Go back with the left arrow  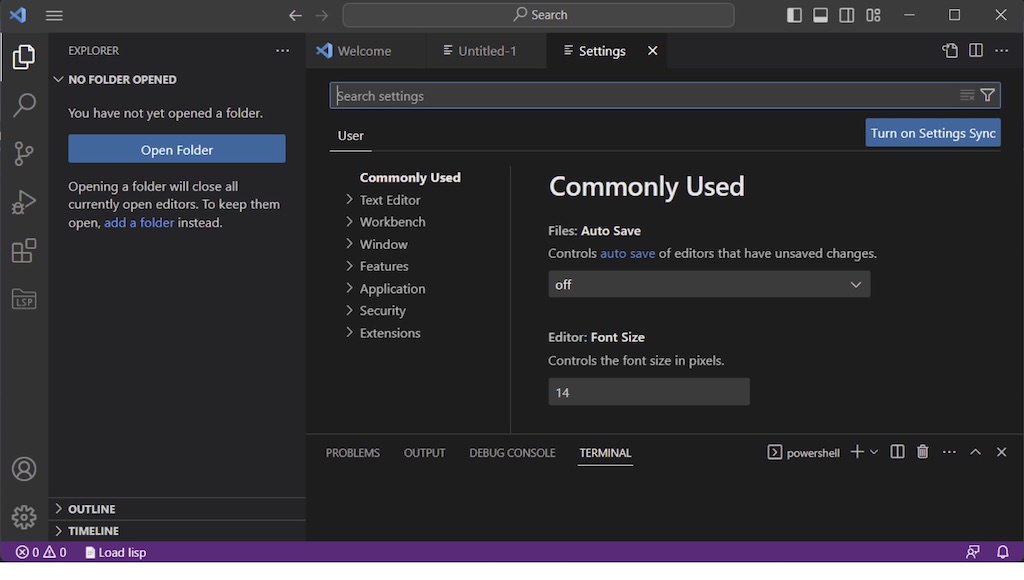295,15
